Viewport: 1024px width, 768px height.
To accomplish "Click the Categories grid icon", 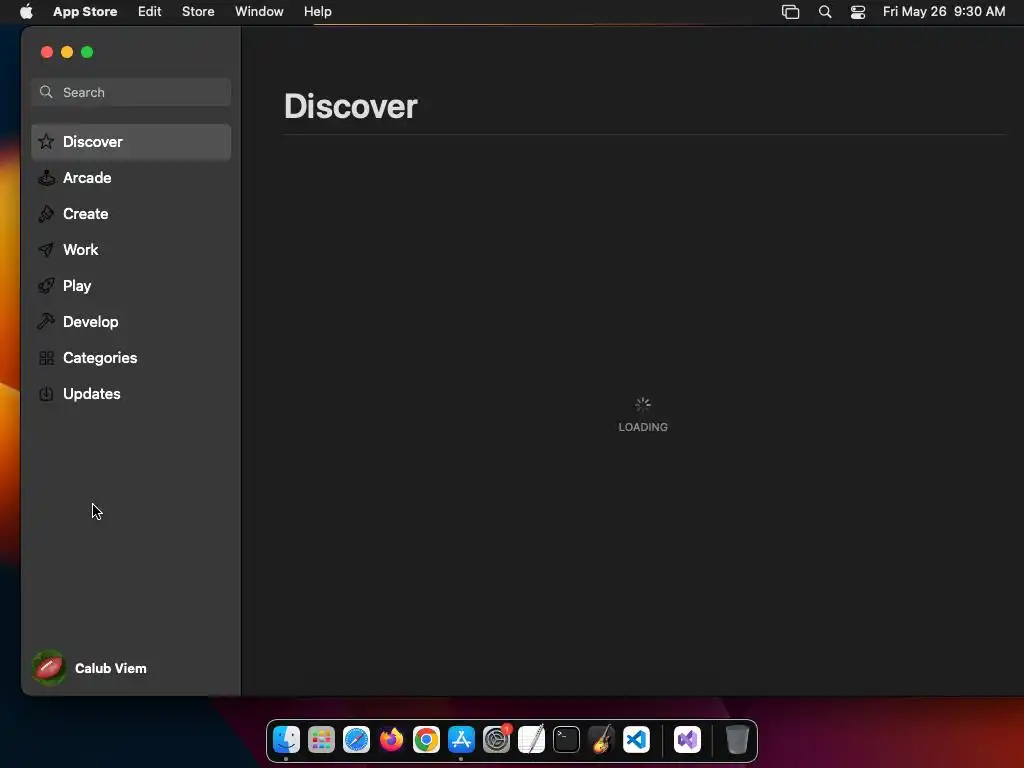I will (46, 358).
